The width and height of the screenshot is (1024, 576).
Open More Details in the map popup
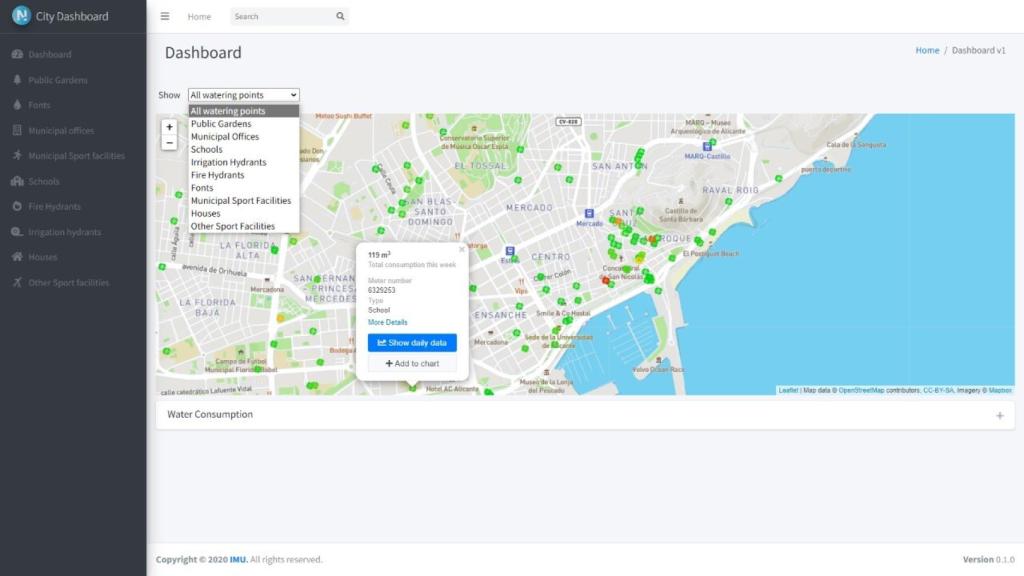pos(388,322)
